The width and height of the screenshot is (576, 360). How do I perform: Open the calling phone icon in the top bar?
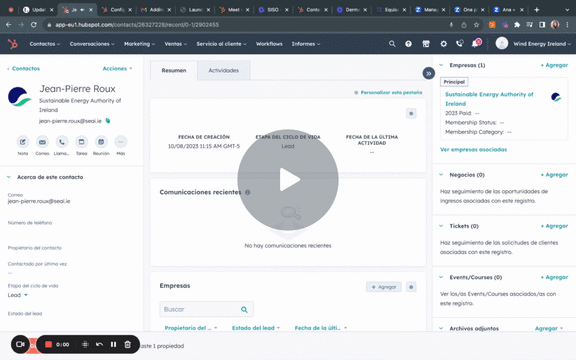[x=460, y=43]
